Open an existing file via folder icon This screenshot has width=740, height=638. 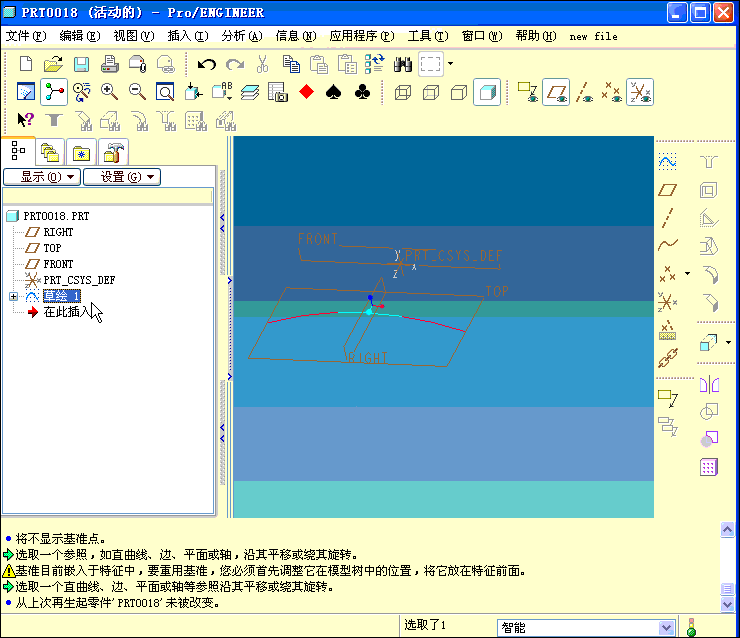[53, 64]
